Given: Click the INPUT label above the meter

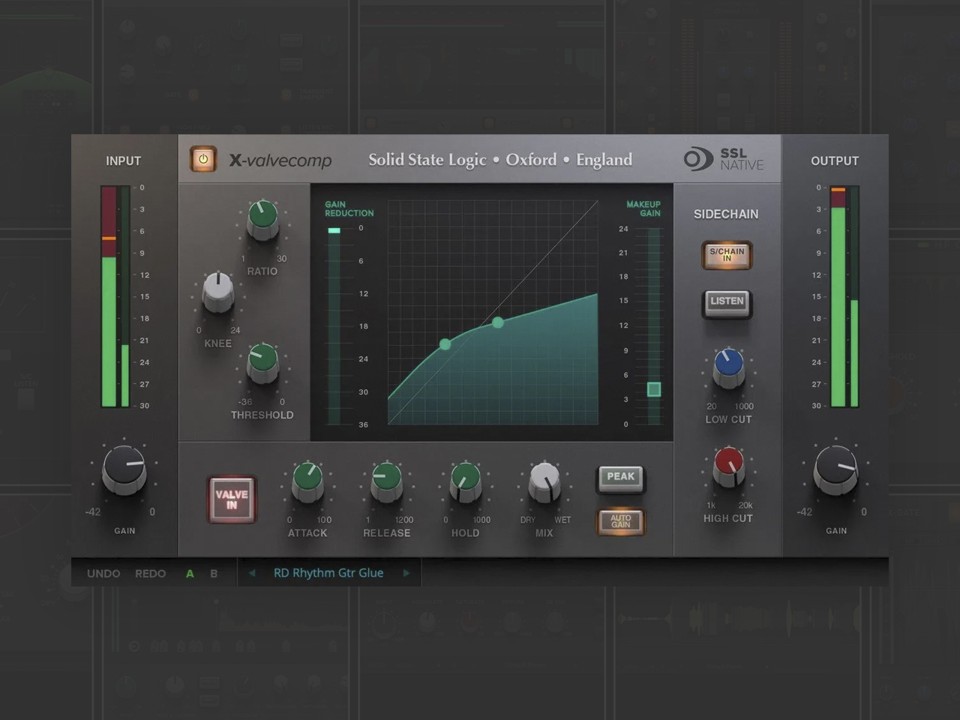Looking at the screenshot, I should click(x=123, y=161).
